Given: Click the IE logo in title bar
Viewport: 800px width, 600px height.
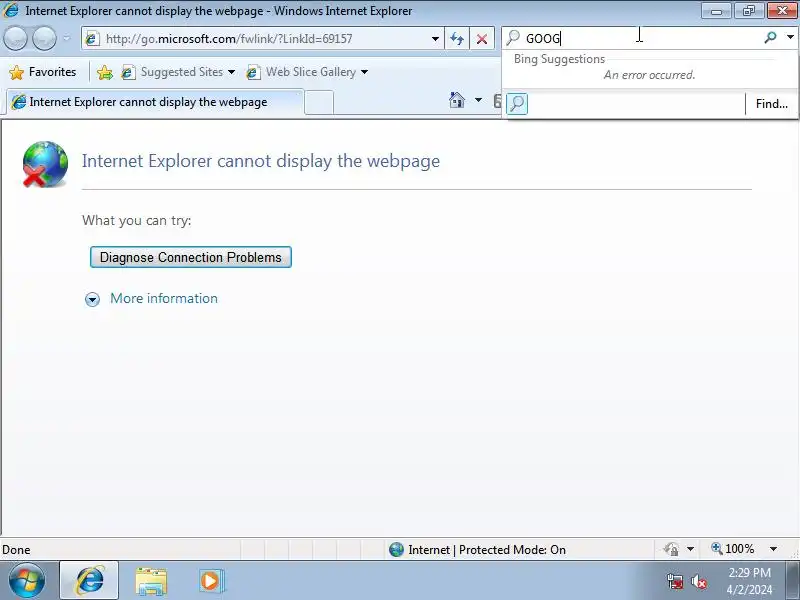Looking at the screenshot, I should point(11,10).
